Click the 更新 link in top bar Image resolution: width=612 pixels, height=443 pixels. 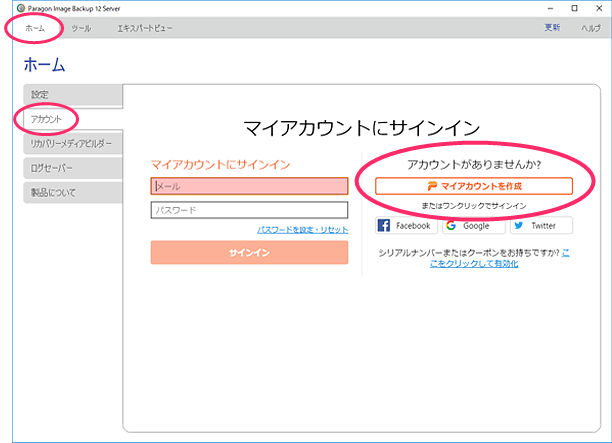(552, 27)
